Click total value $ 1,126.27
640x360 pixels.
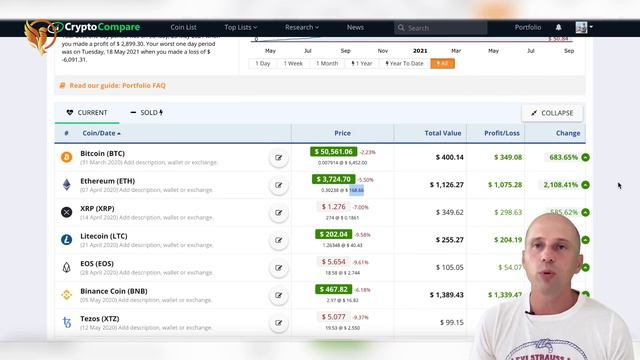tap(447, 185)
